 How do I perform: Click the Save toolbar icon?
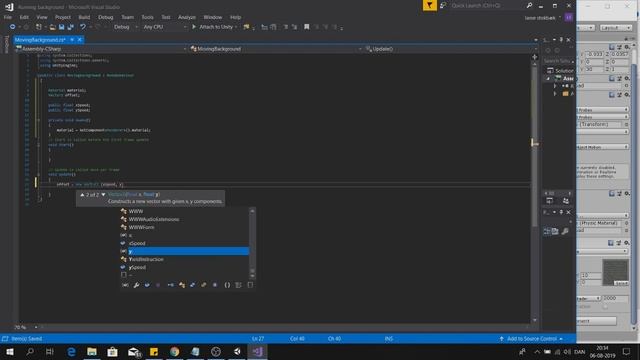coord(61,27)
